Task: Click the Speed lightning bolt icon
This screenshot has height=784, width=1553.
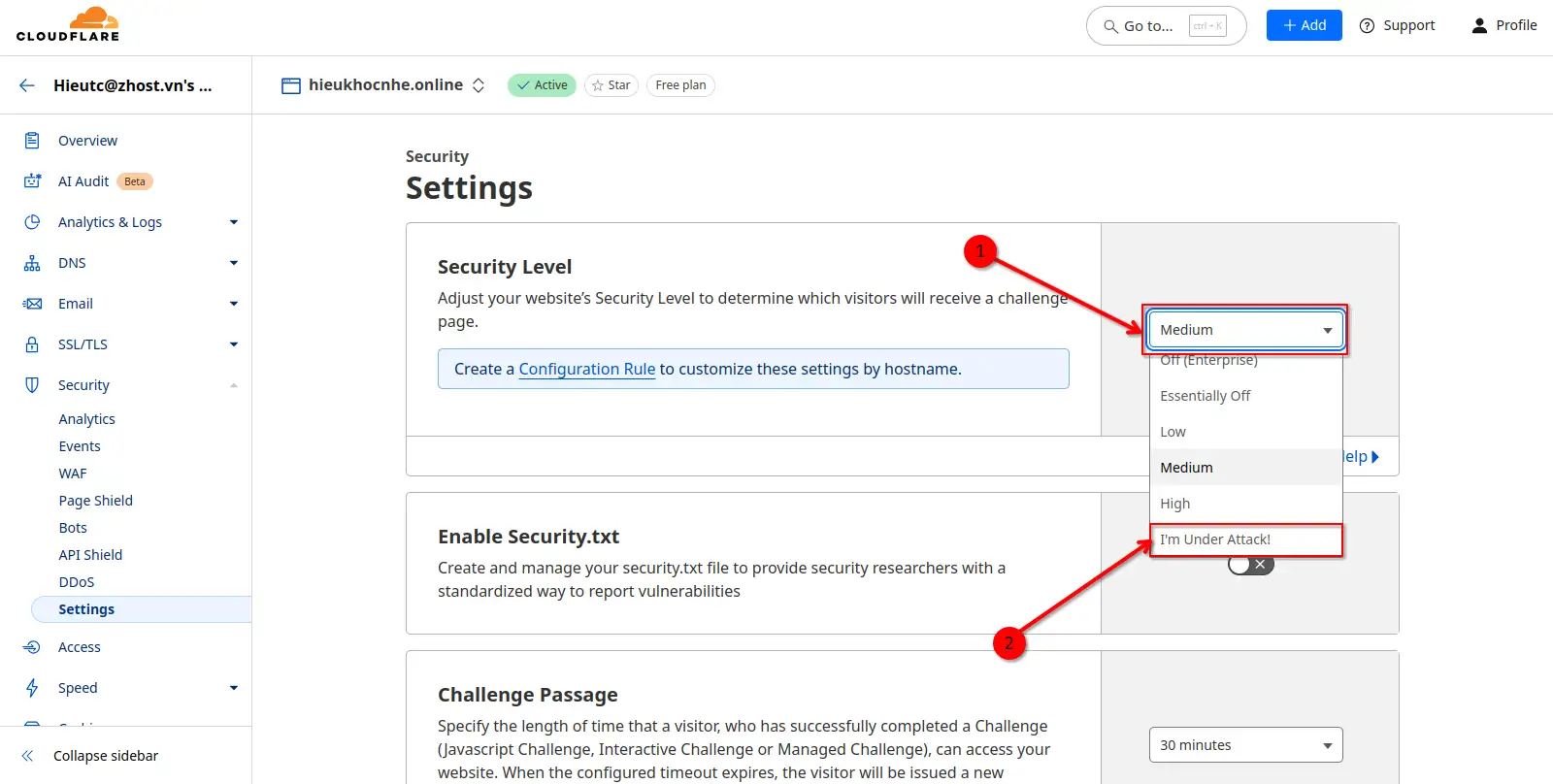Action: [32, 688]
